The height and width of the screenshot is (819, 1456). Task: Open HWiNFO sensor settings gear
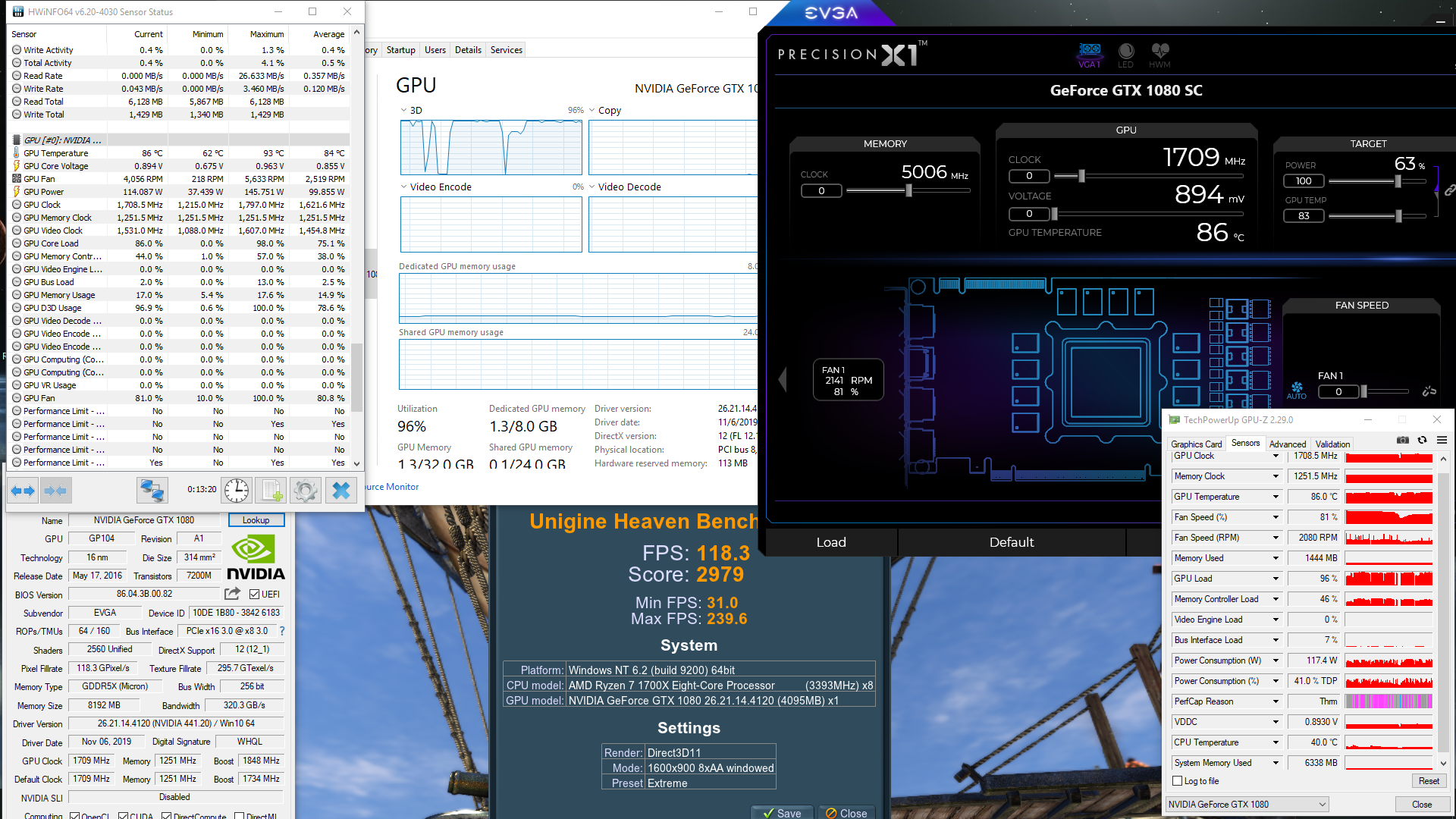tap(306, 491)
